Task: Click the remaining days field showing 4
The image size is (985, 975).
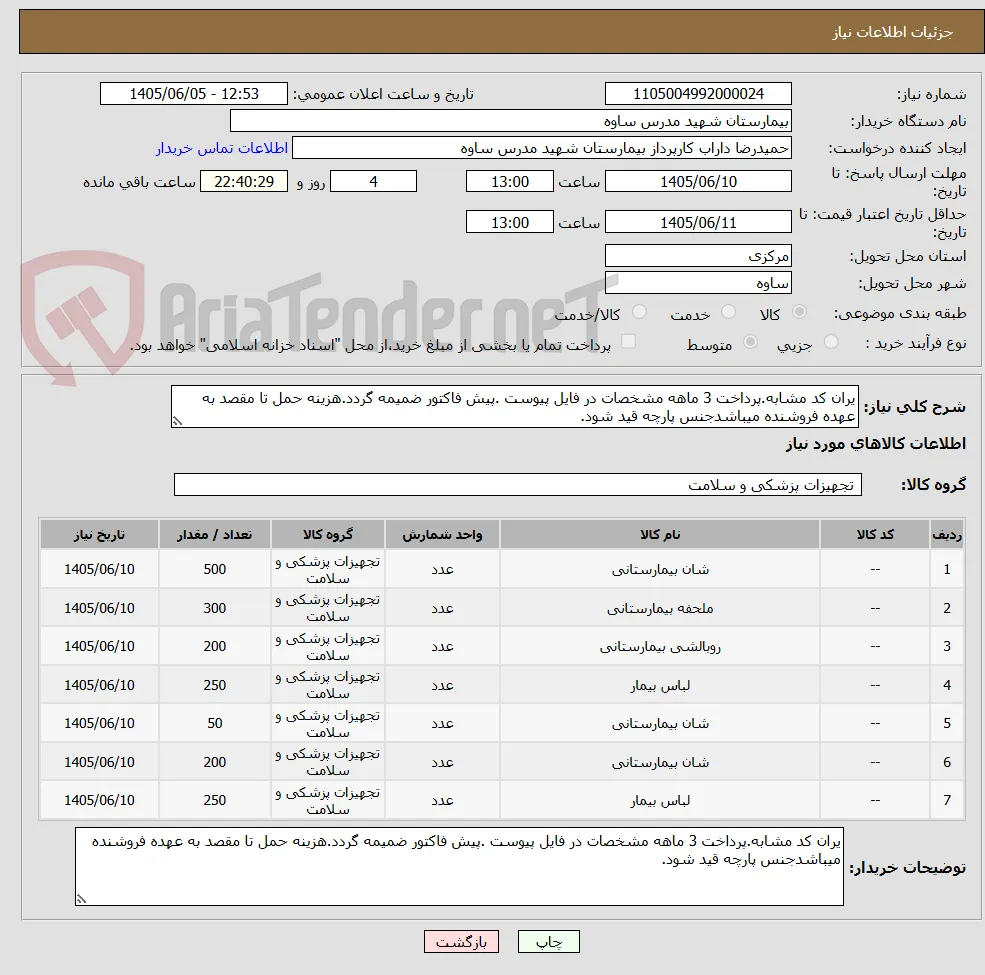Action: [x=373, y=182]
